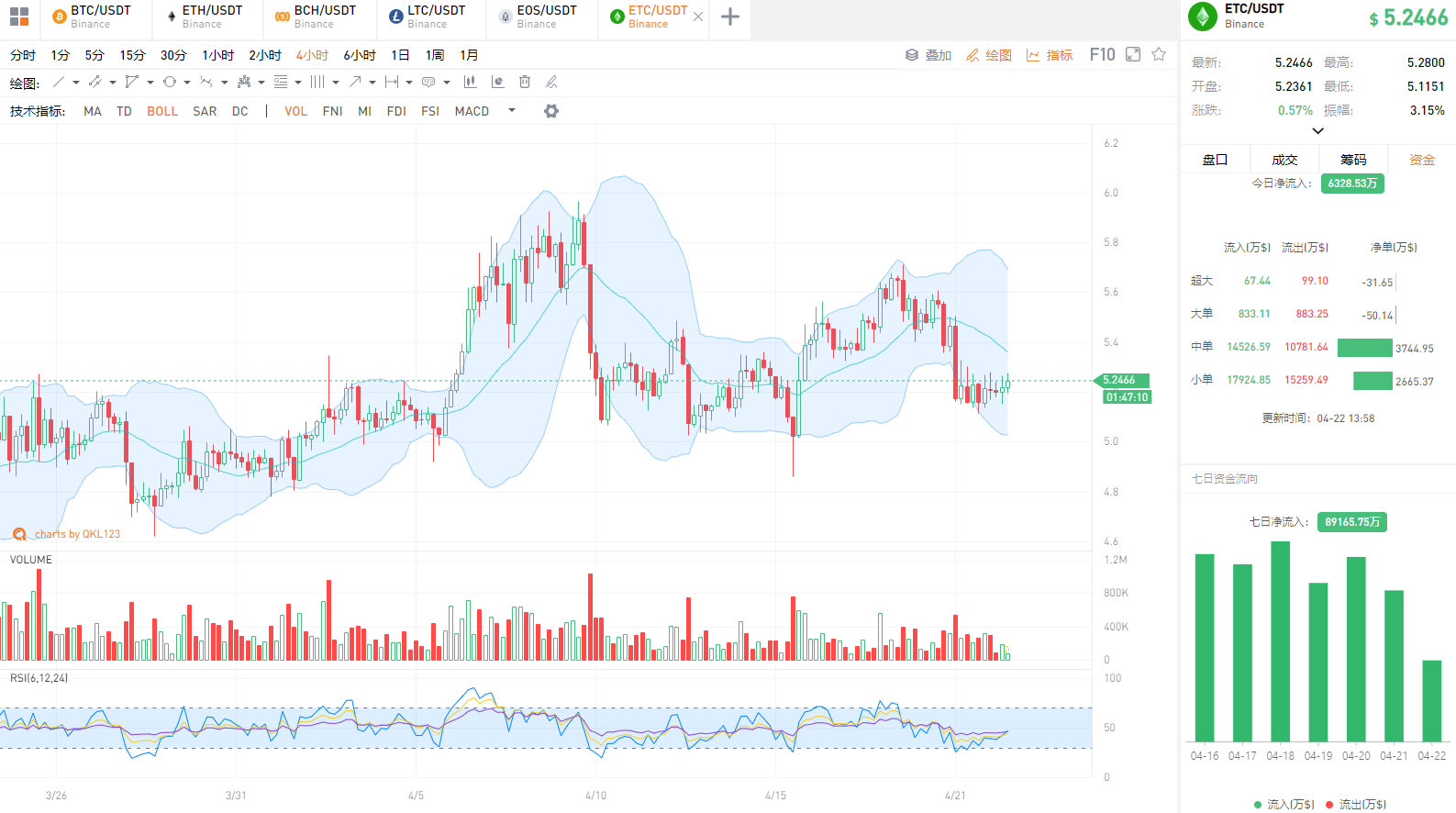Toggle the MA indicator

(x=93, y=111)
